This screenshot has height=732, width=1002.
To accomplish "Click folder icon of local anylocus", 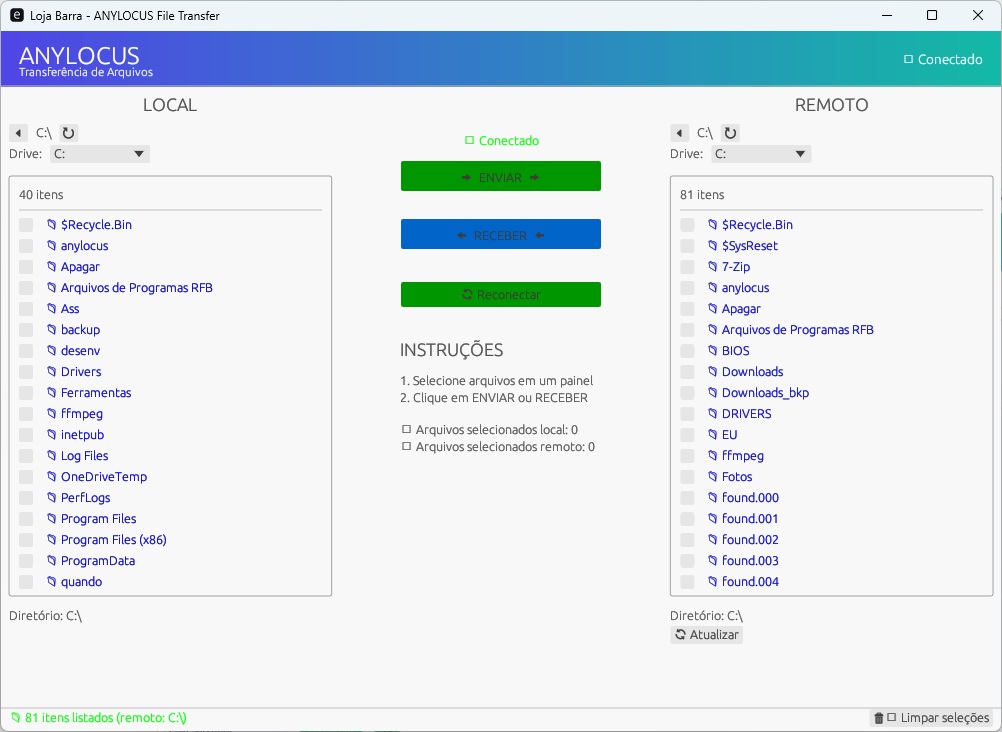I will [52, 245].
